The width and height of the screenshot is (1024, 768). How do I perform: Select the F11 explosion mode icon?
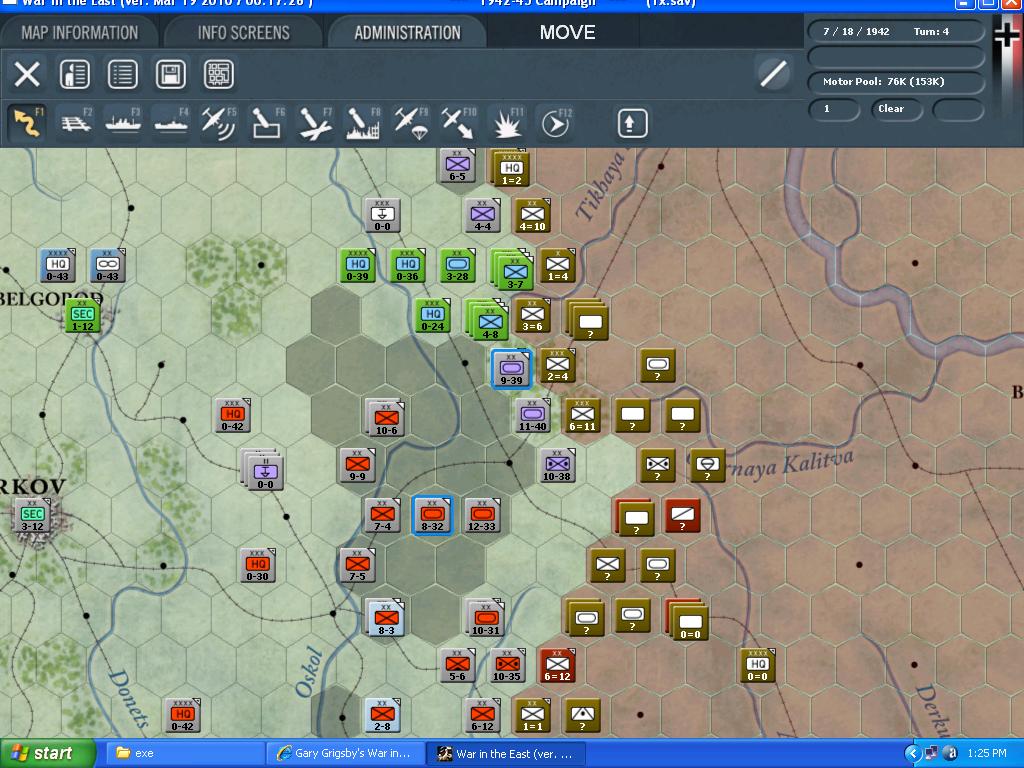(x=507, y=123)
